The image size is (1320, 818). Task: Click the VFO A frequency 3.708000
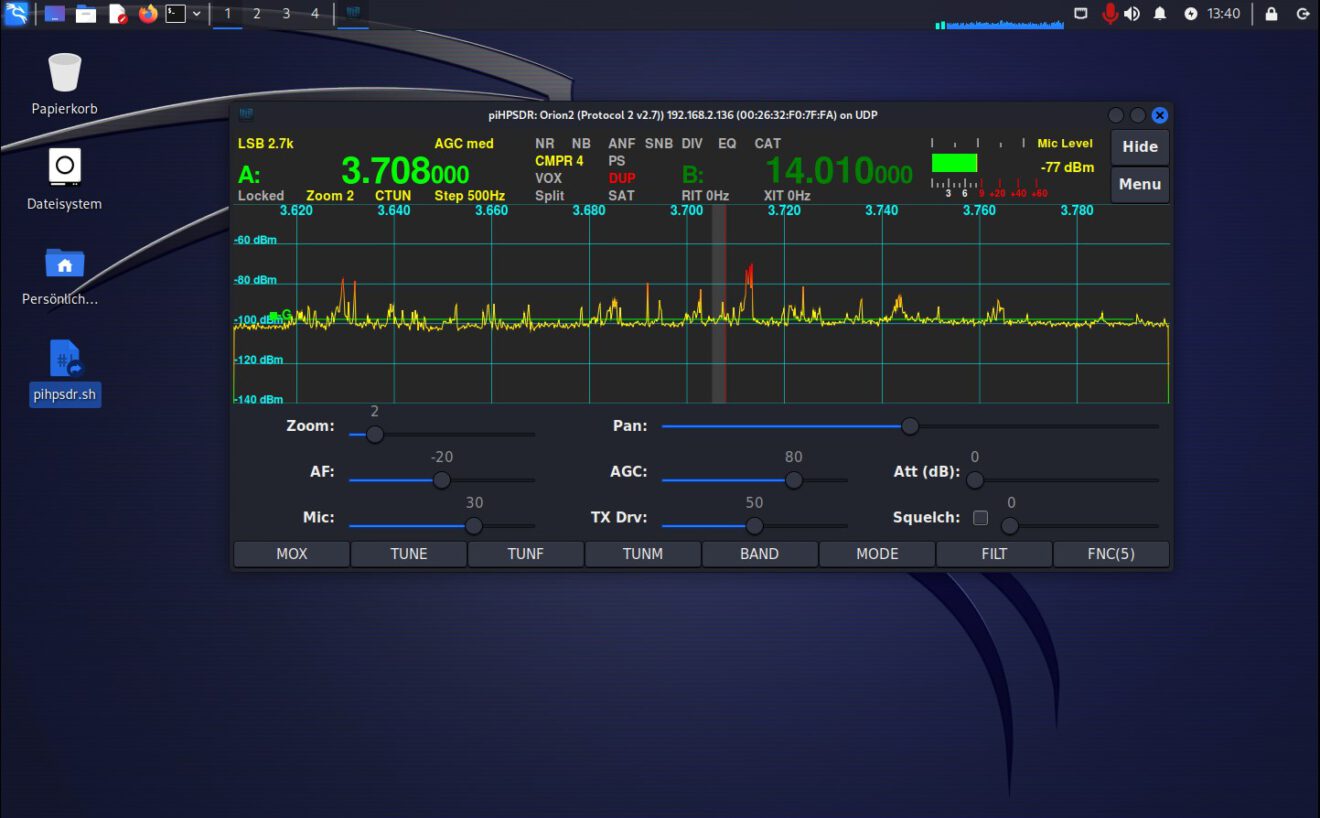tap(405, 172)
